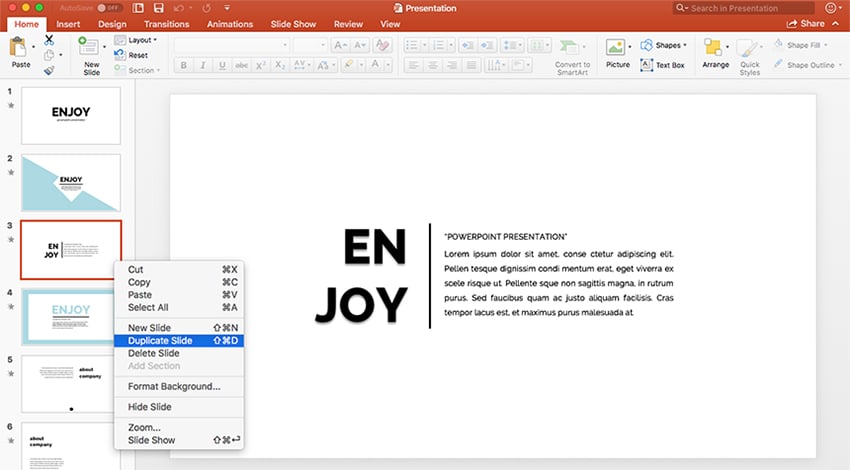Toggle Bold formatting button
The width and height of the screenshot is (850, 470).
(183, 66)
